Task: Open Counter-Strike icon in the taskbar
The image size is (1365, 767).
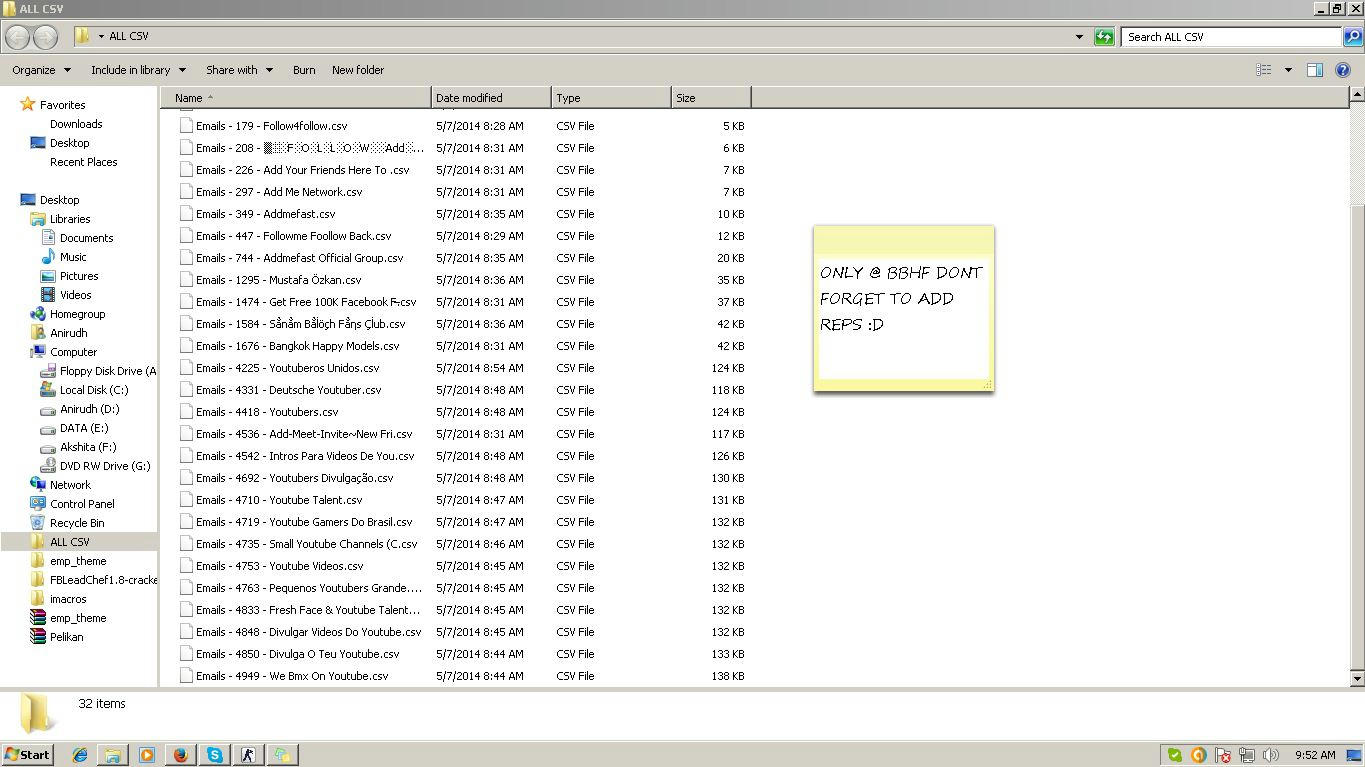Action: [x=248, y=755]
